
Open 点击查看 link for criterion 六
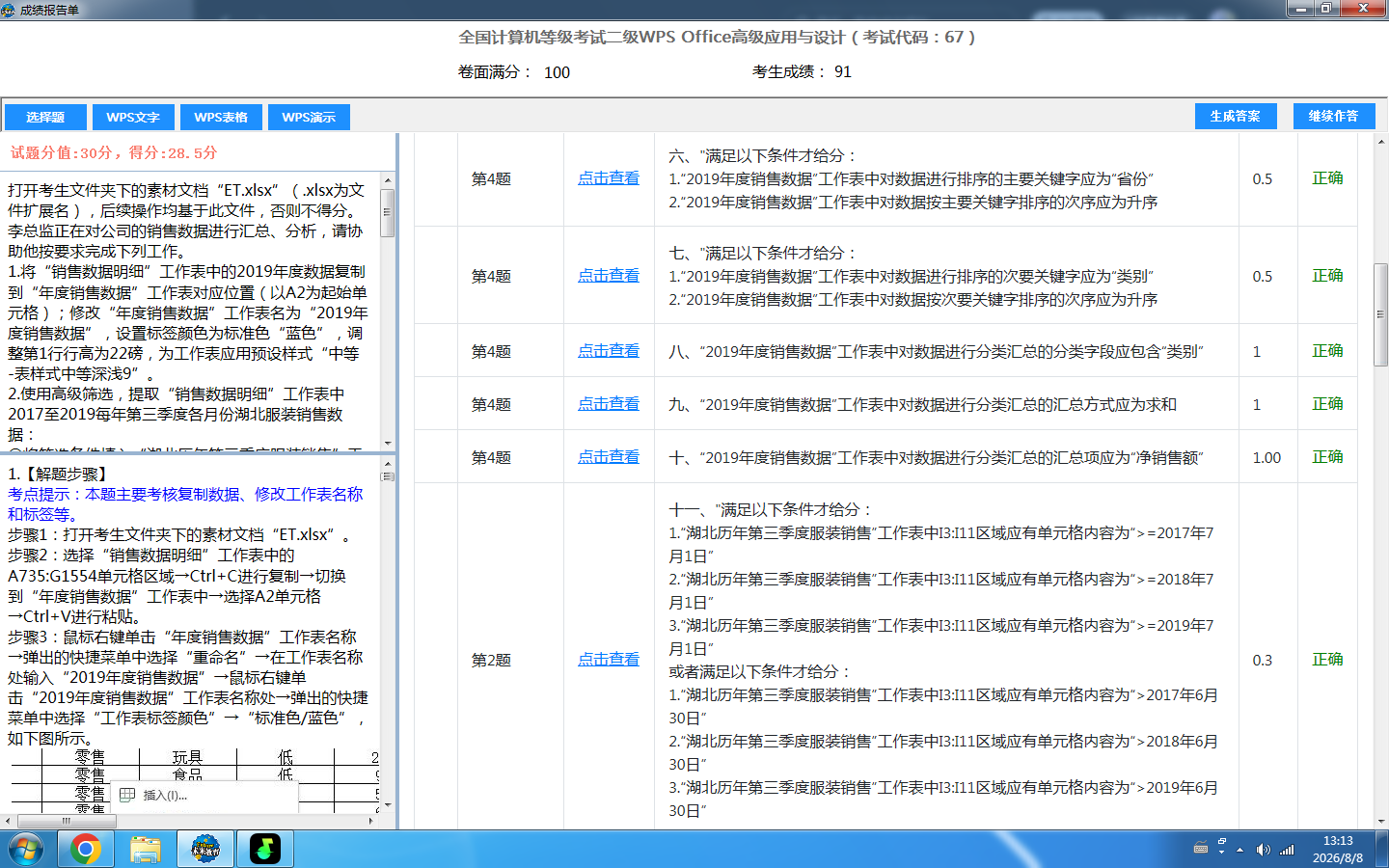pyautogui.click(x=609, y=178)
